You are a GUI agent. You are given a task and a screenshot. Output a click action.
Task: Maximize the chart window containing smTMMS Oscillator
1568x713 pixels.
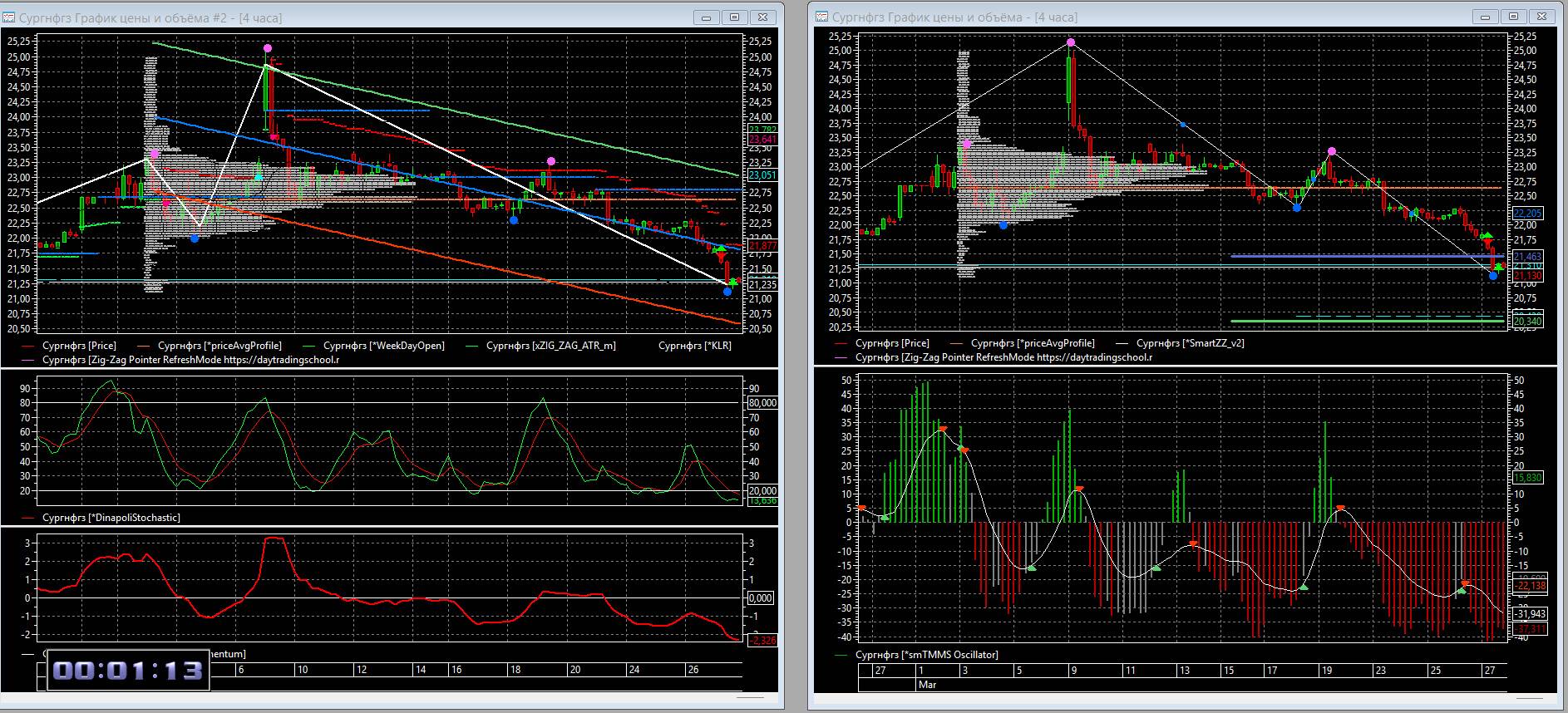(1514, 17)
